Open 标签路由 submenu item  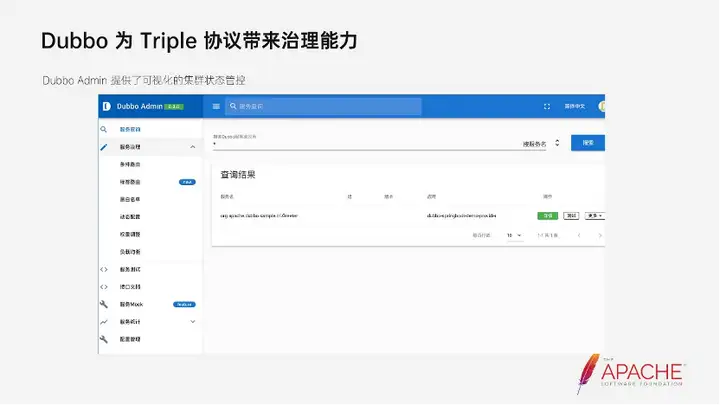(130, 182)
